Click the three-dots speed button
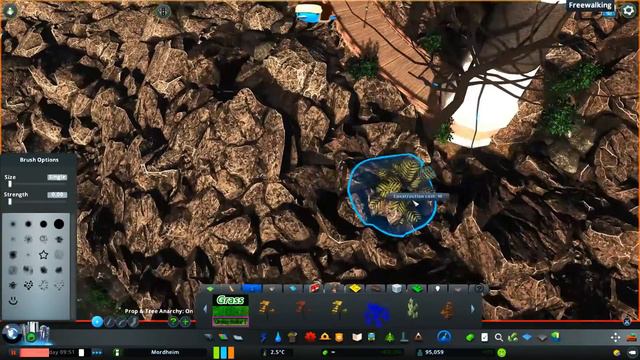 pyautogui.click(x=97, y=352)
